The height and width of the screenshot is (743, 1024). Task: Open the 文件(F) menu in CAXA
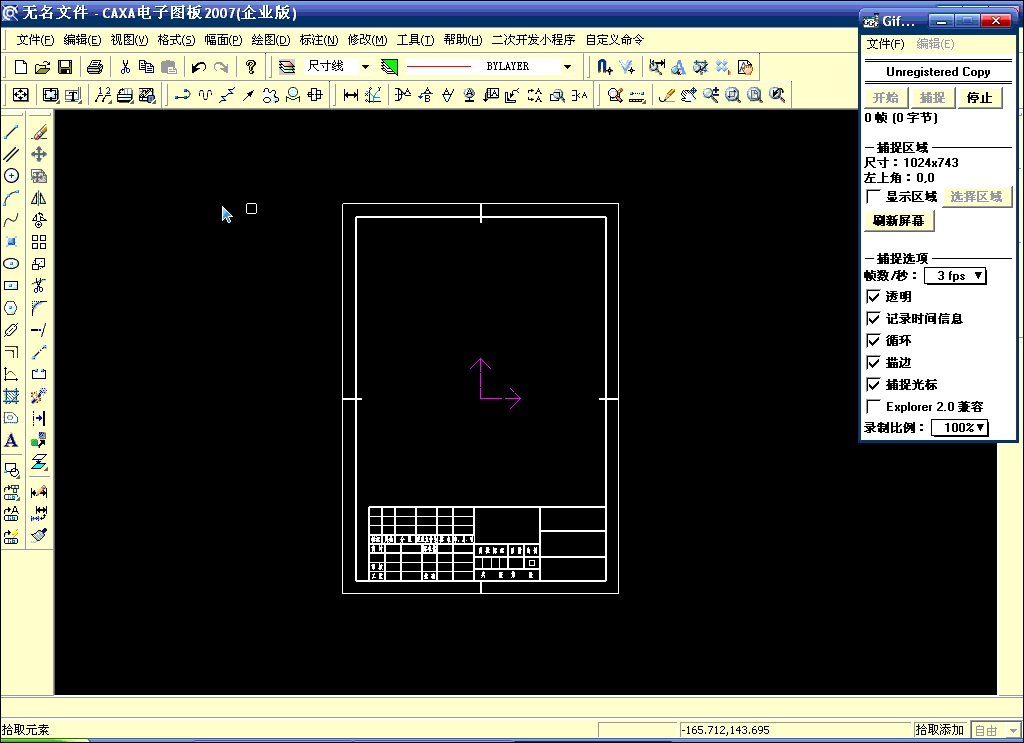click(35, 40)
